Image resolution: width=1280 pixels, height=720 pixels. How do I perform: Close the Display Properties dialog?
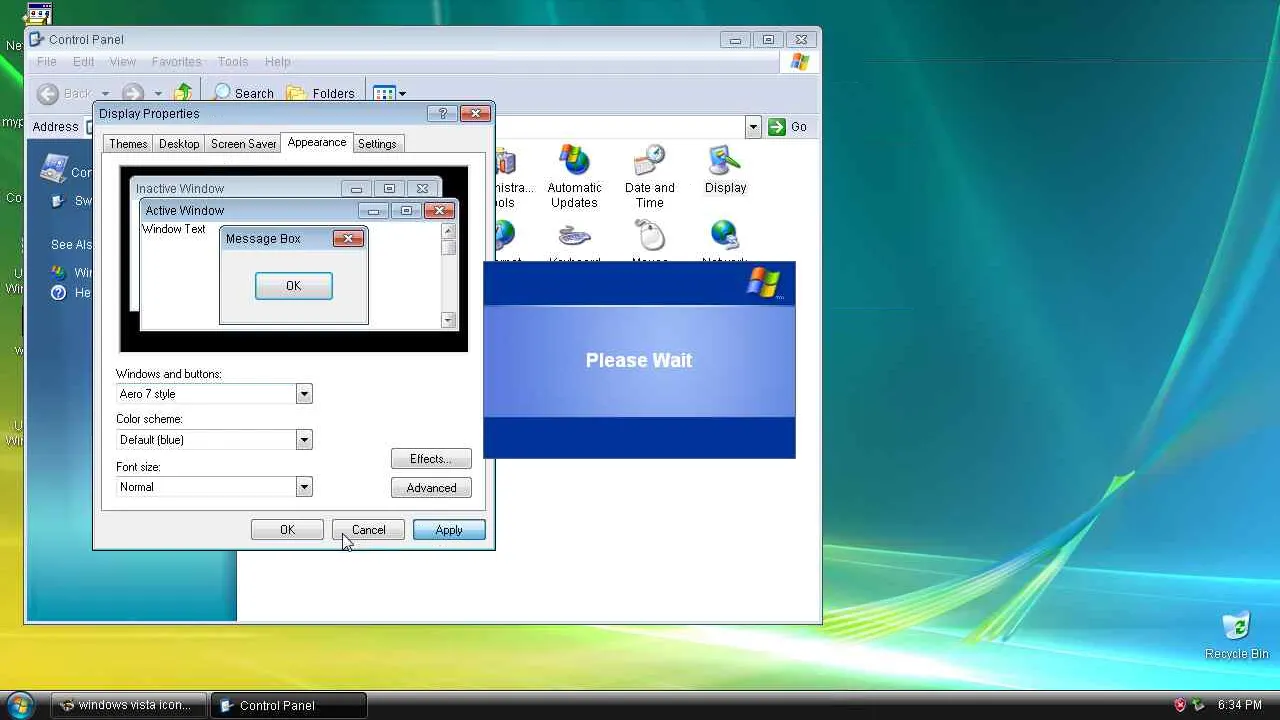[476, 113]
